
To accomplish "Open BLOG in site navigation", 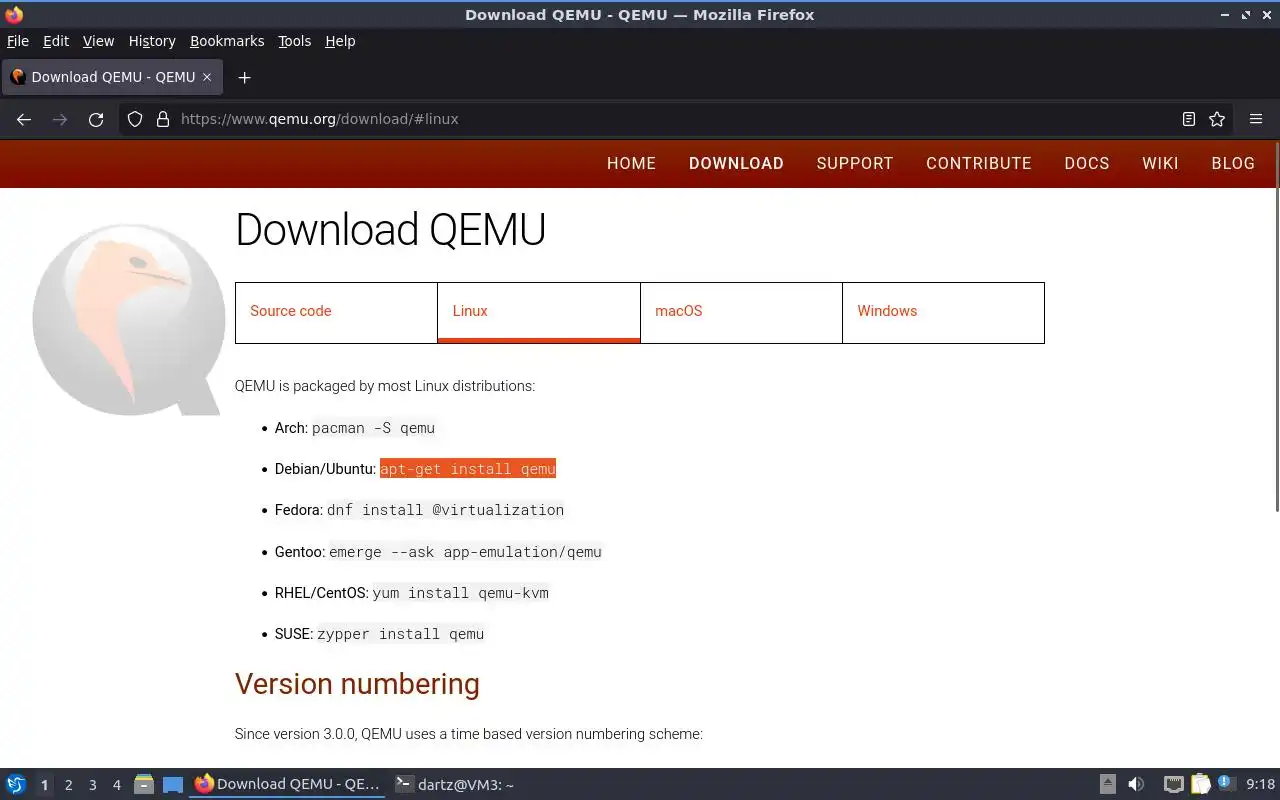I will tap(1233, 163).
